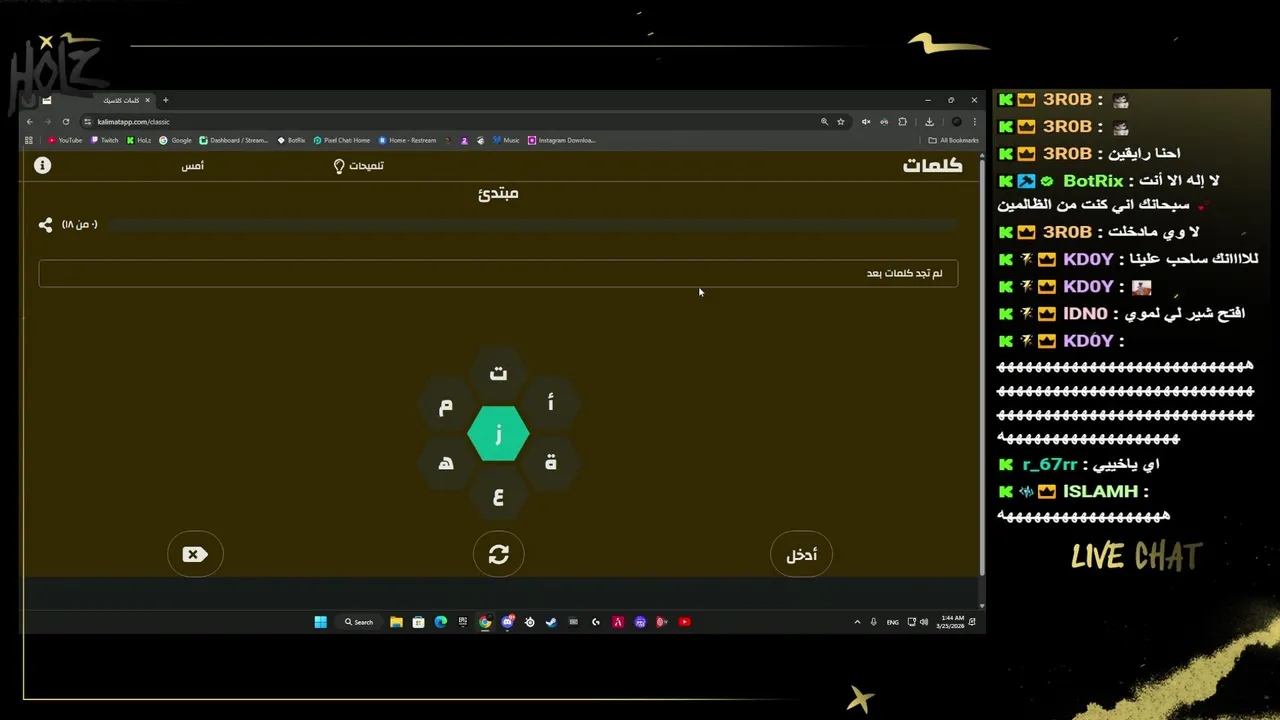Show hidden system tray icons
Screen dimensions: 1280x720
point(857,622)
